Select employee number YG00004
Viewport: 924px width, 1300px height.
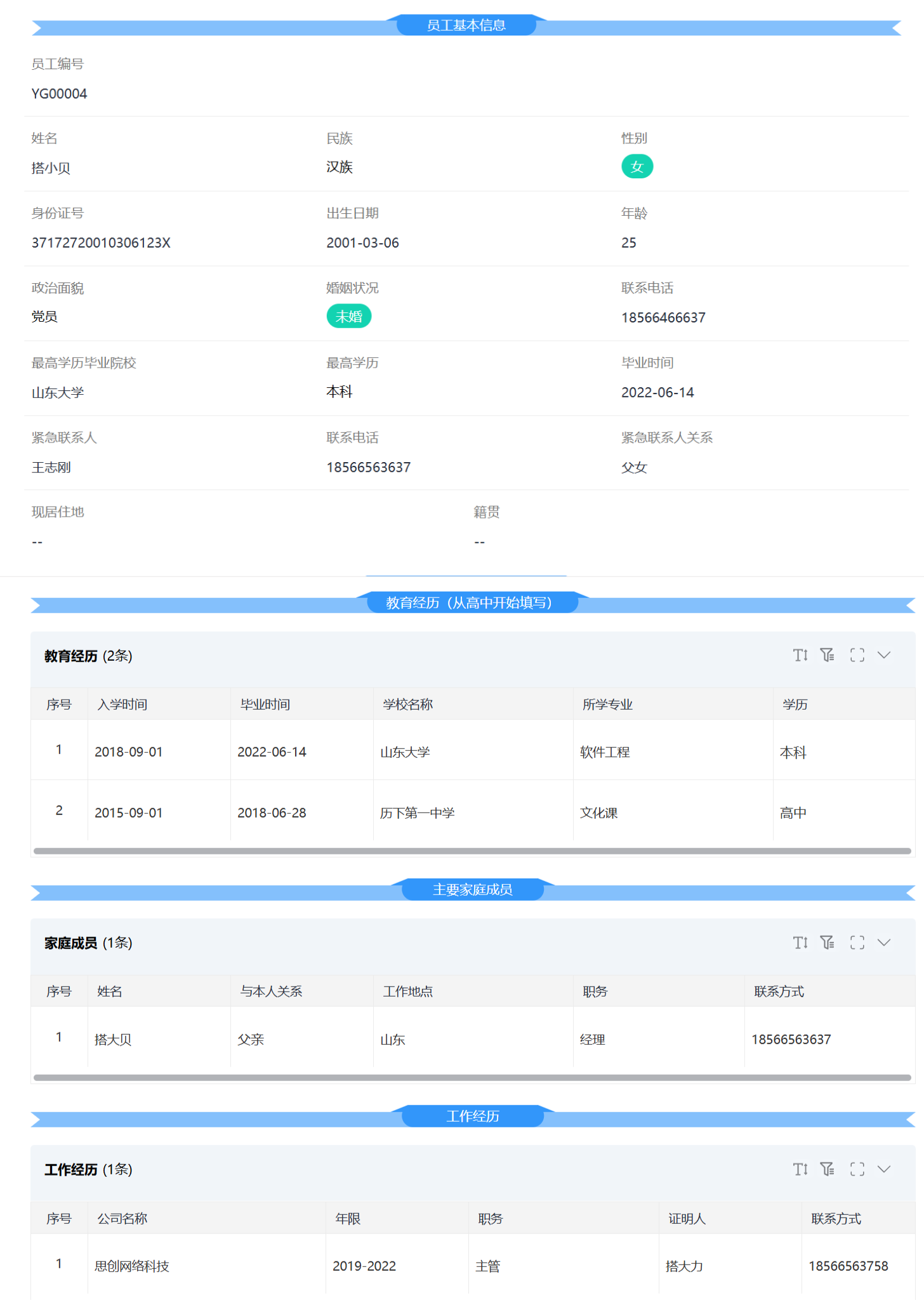click(60, 94)
